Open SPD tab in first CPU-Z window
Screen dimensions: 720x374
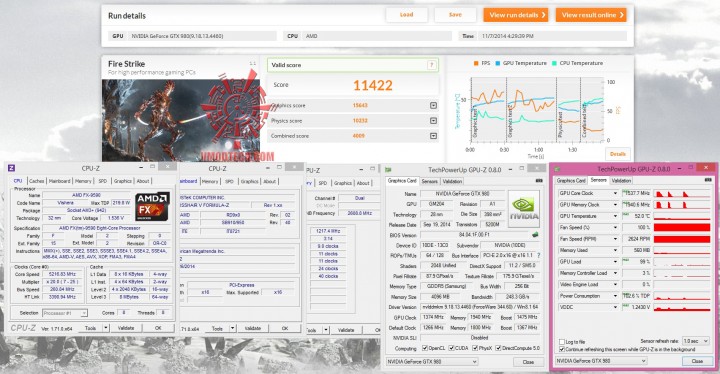[x=103, y=181]
